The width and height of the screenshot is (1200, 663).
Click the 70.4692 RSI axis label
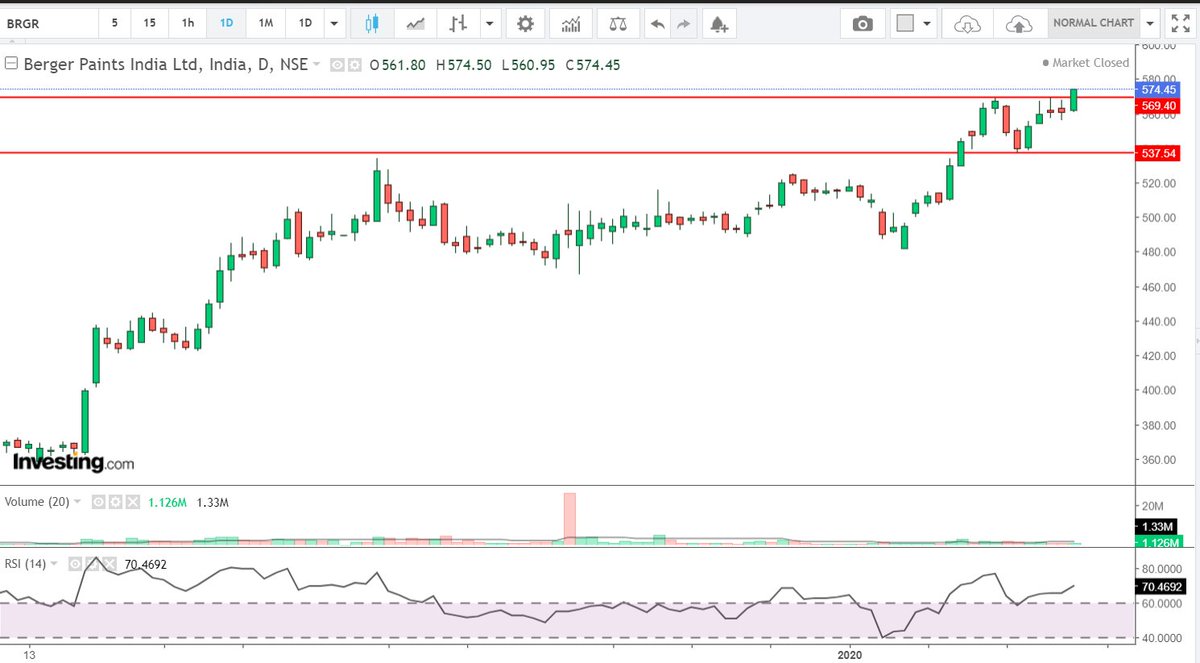[1160, 587]
